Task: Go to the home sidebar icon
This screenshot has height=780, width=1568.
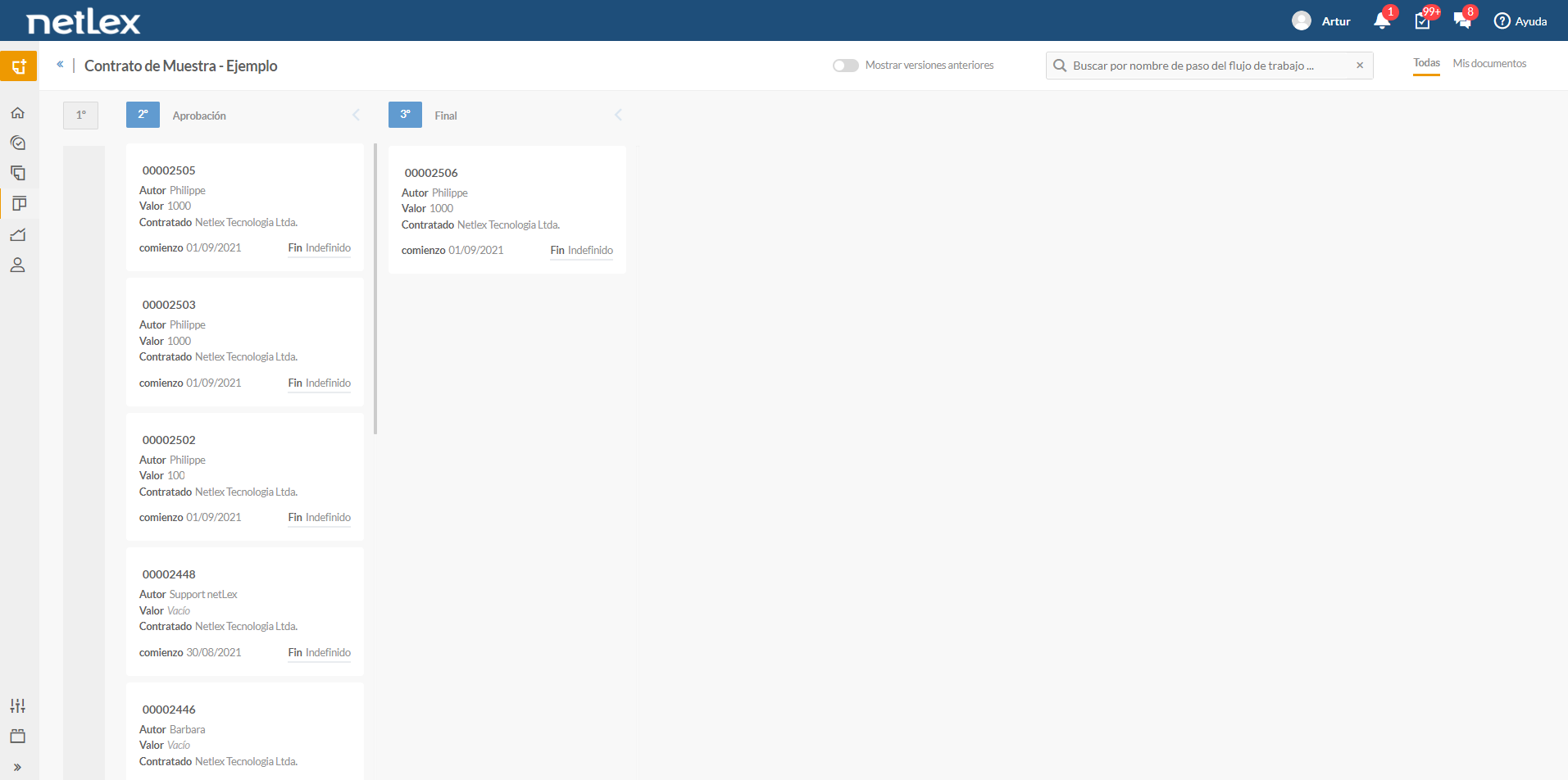Action: coord(18,112)
